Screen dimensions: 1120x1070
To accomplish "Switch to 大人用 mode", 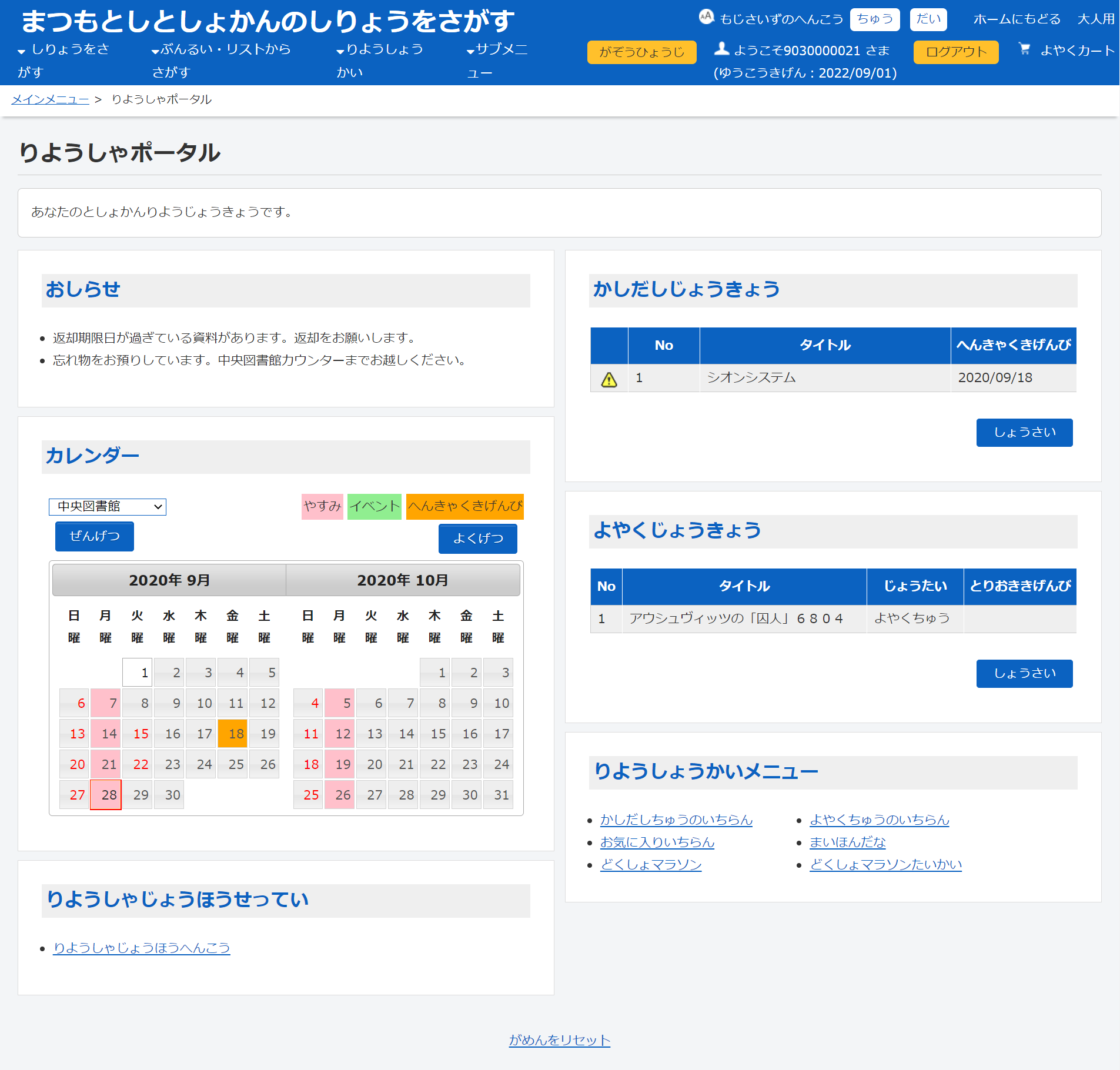I will click(x=1096, y=19).
